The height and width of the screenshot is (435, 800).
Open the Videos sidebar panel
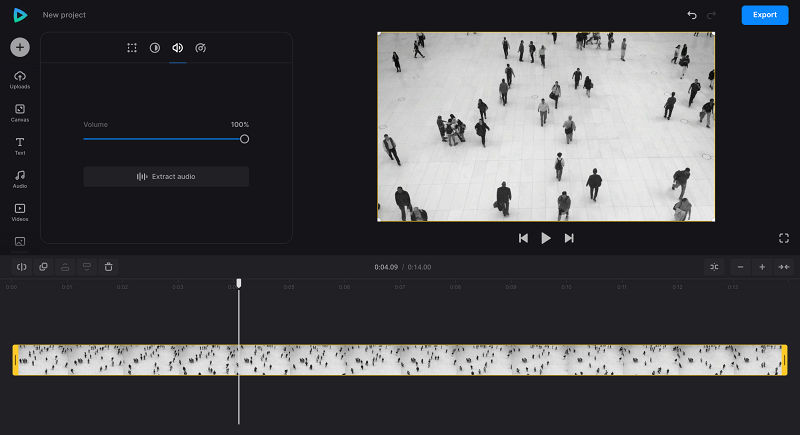[x=20, y=212]
